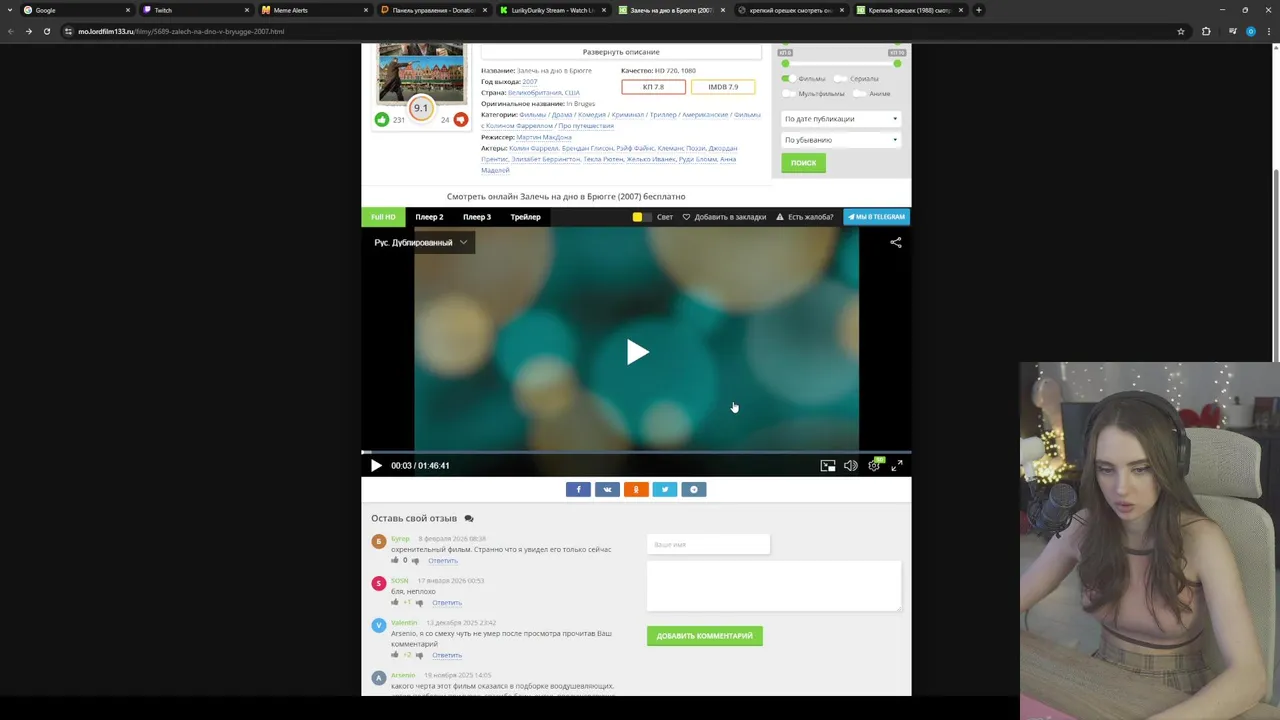The image size is (1280, 720).
Task: Bookmark the page with the star icon
Action: pyautogui.click(x=1181, y=31)
